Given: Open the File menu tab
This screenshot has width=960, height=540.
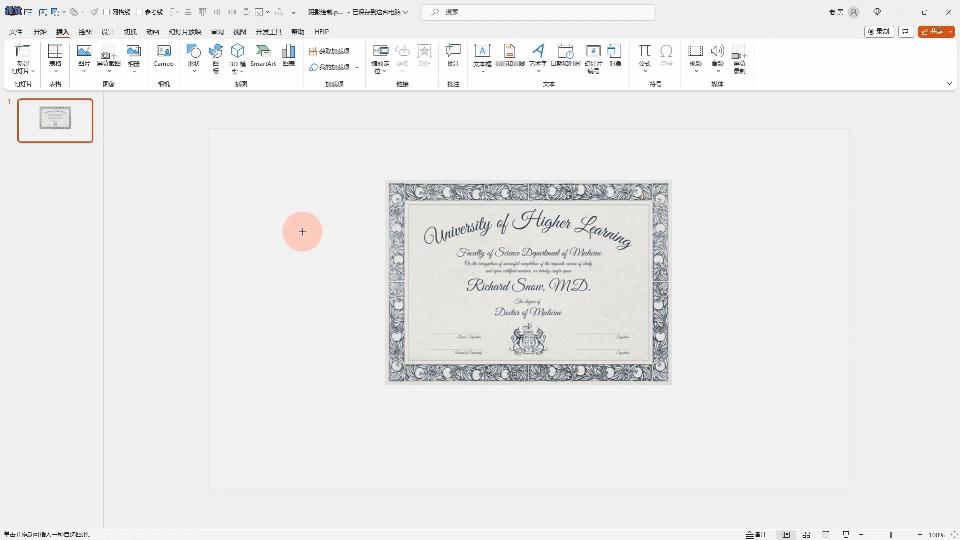Looking at the screenshot, I should 16,32.
